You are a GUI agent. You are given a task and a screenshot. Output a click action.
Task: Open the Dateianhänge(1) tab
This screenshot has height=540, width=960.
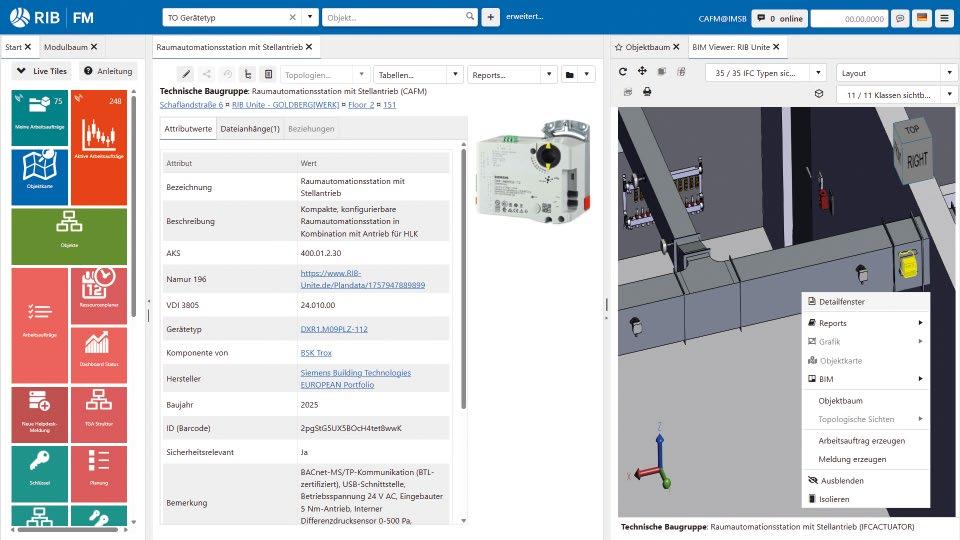pos(250,129)
